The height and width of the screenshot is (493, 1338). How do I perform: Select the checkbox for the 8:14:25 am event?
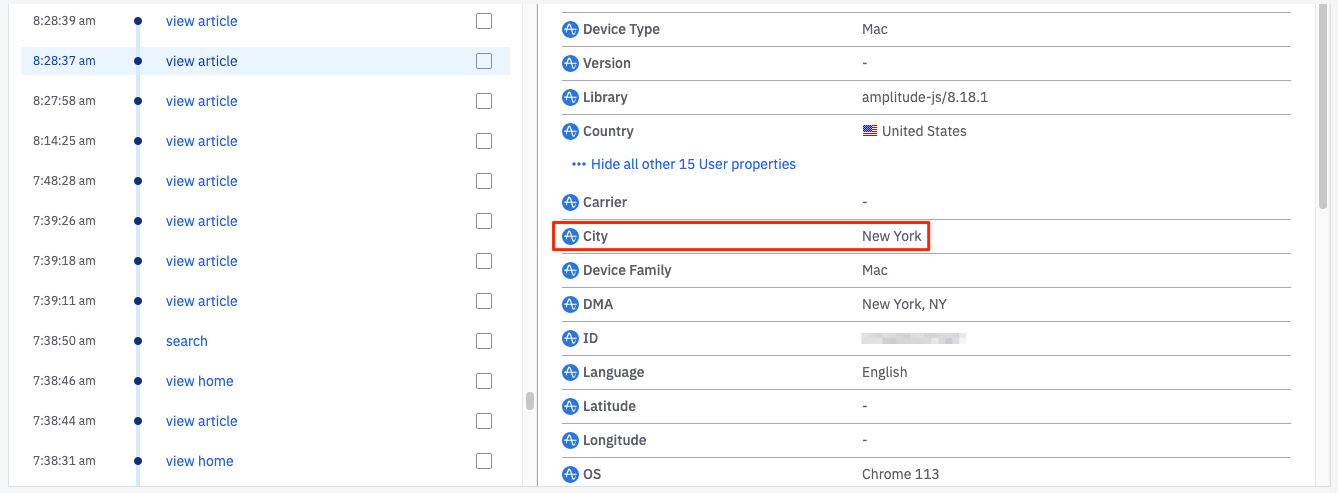[x=484, y=141]
